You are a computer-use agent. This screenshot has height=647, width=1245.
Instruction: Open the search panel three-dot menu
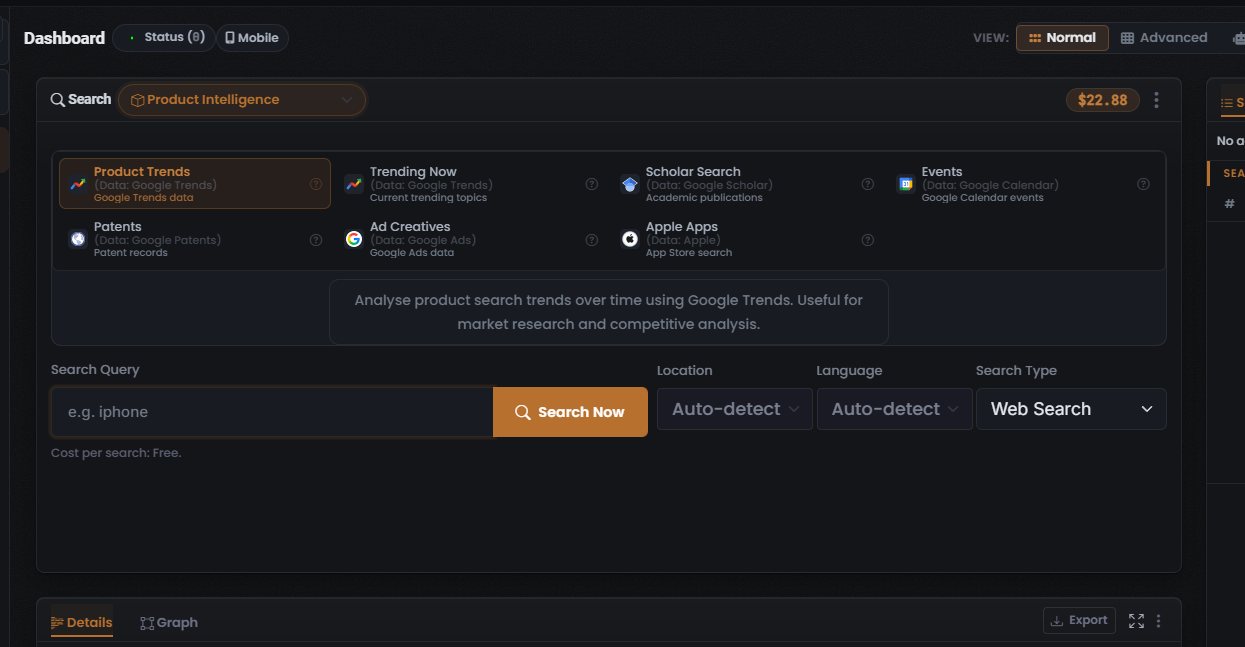click(1157, 100)
